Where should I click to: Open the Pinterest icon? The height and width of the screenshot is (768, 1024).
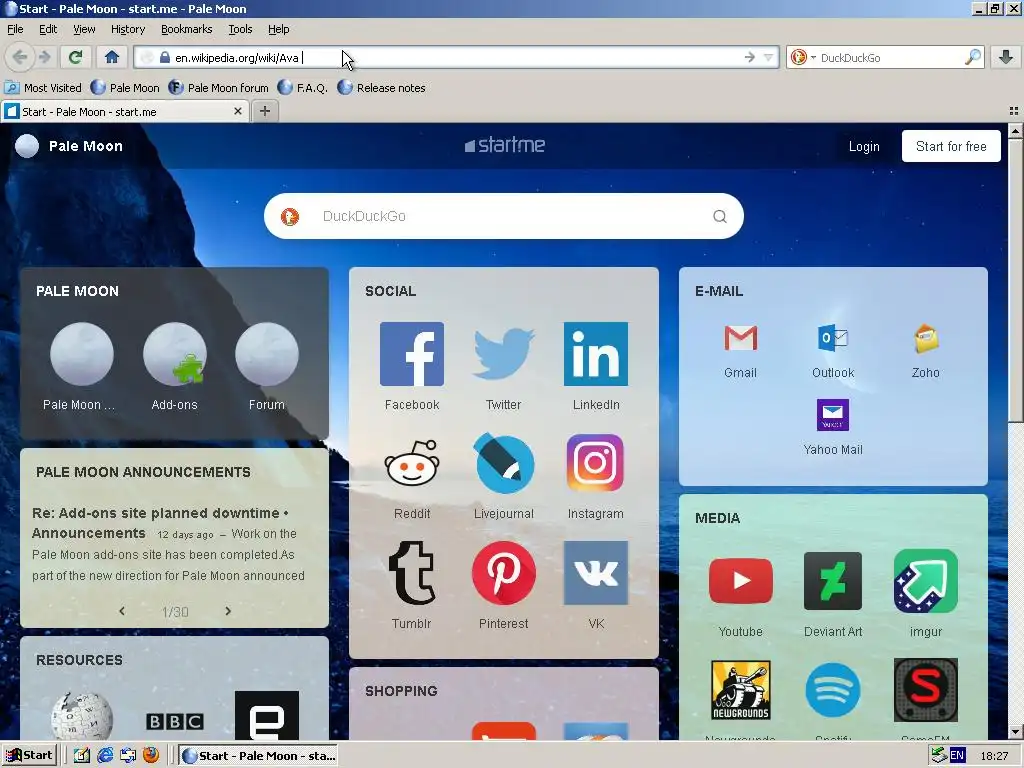click(504, 573)
